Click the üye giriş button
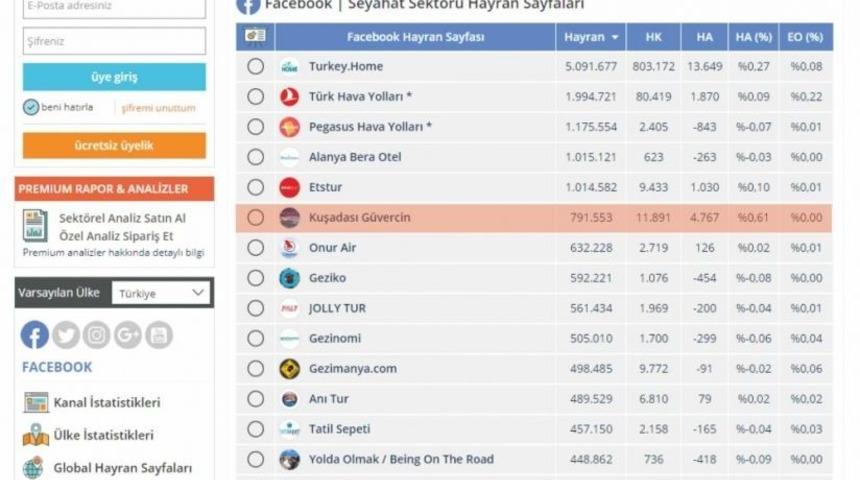Screen dimensions: 860x480 (x=114, y=77)
